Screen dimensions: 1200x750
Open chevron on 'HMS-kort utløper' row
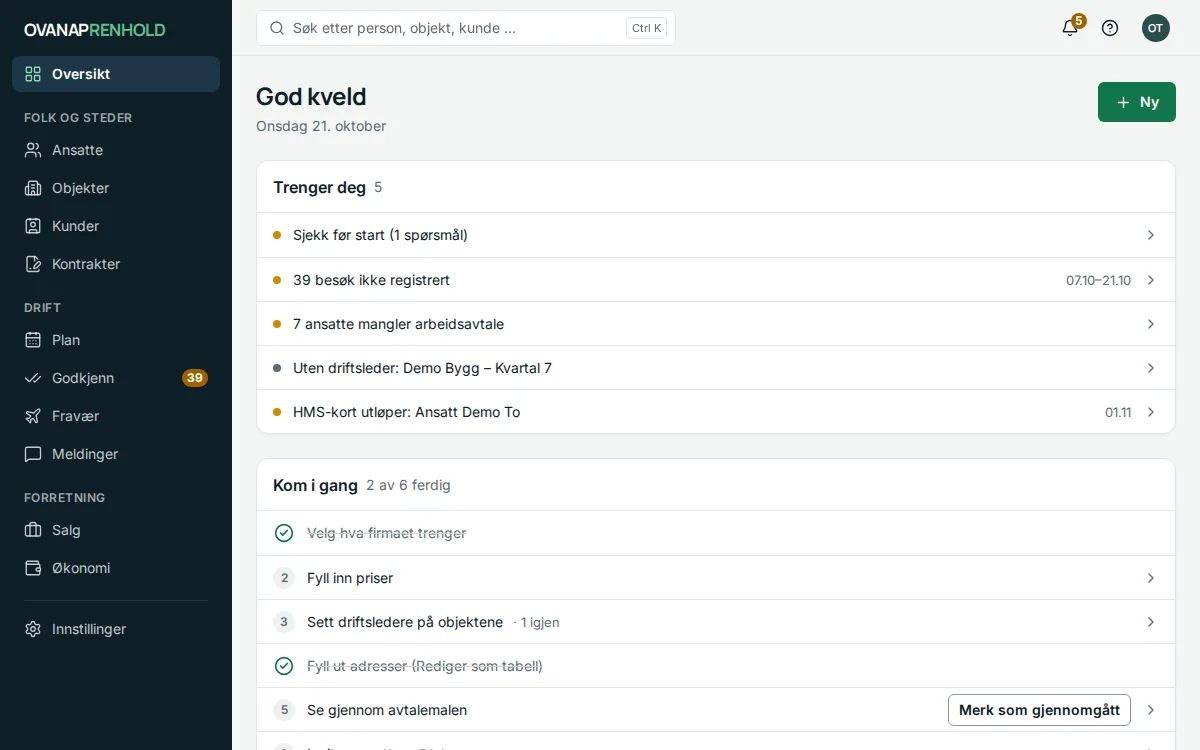[x=1151, y=412]
